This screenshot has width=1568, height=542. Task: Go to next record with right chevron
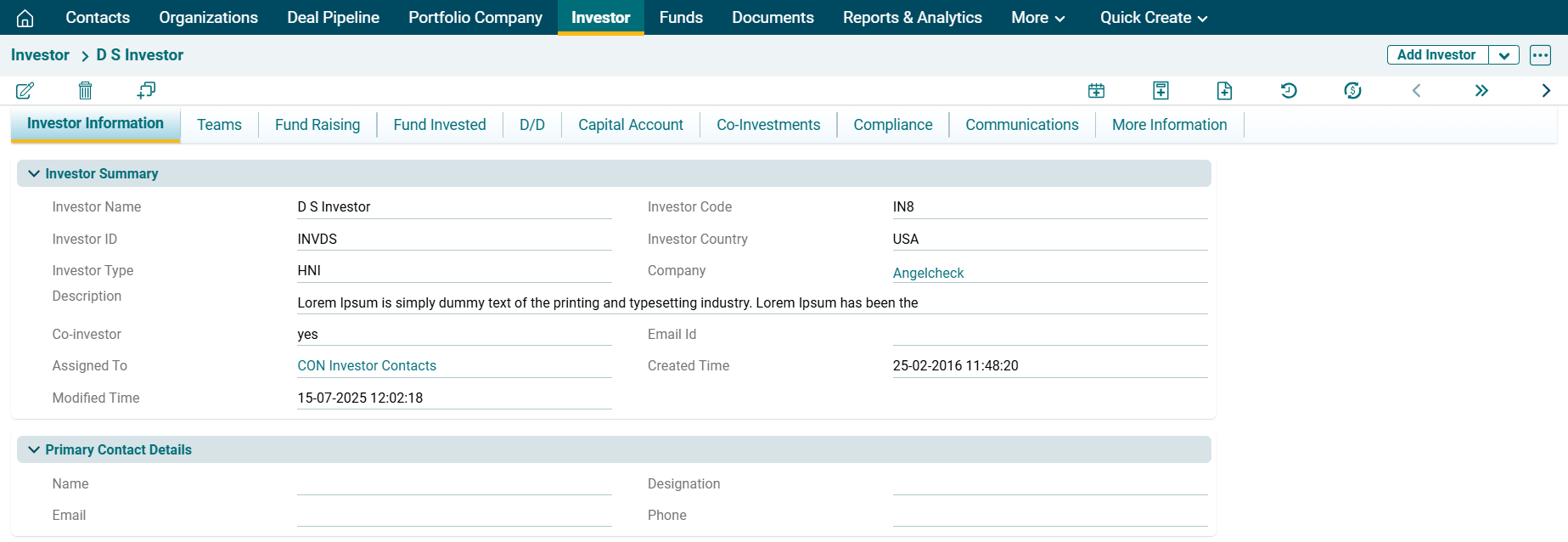tap(1546, 90)
